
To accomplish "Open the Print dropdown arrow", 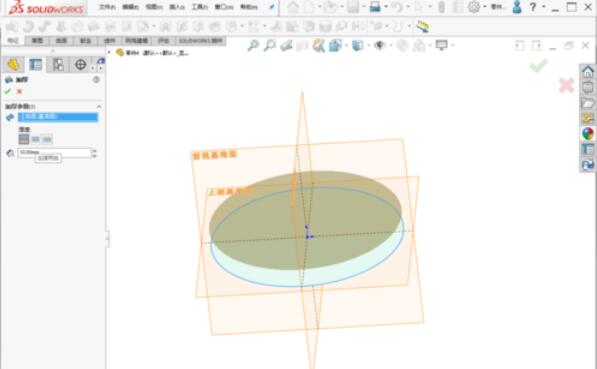I will pos(386,6).
